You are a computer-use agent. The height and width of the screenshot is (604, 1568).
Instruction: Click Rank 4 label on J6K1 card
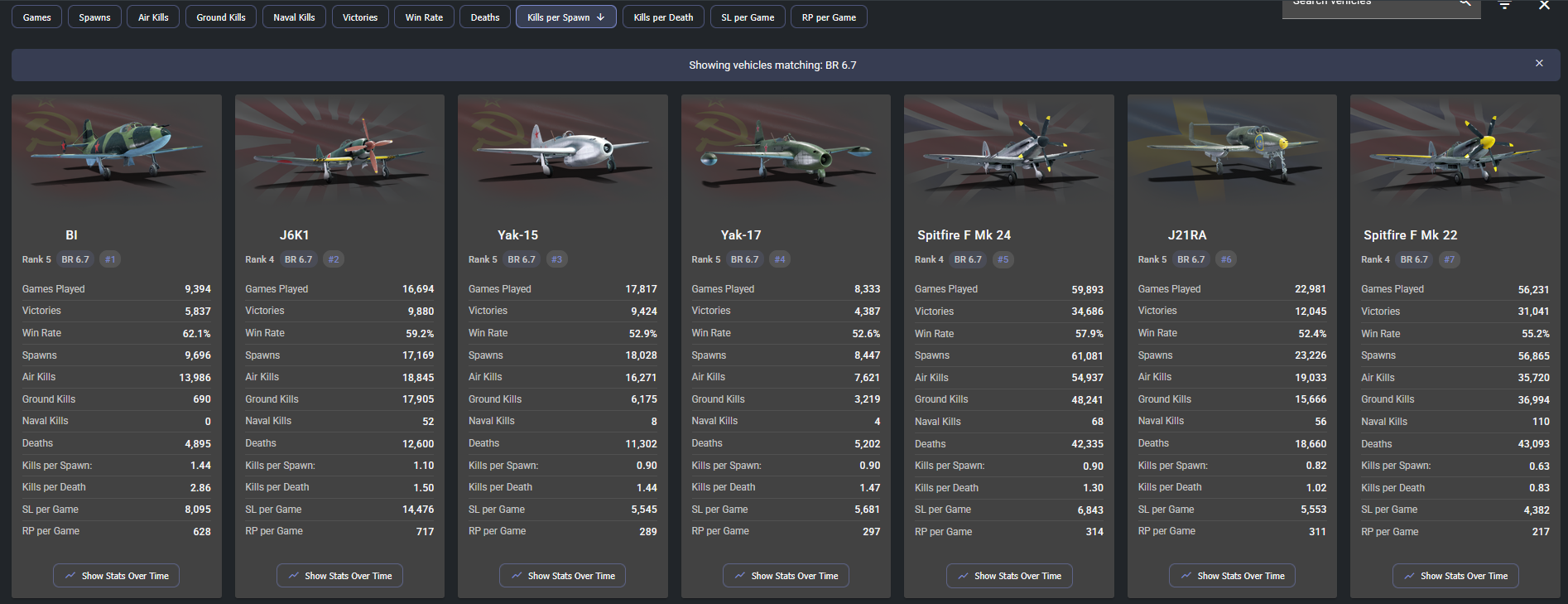[259, 259]
